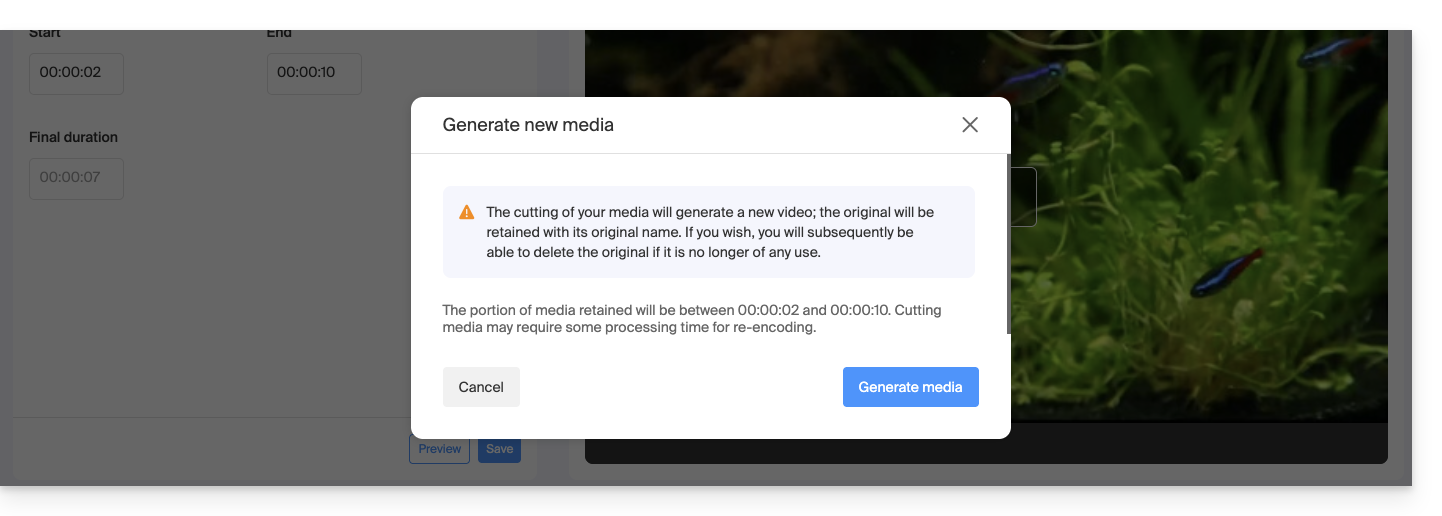Image resolution: width=1442 pixels, height=516 pixels.
Task: Click the dialog's vertical scrollbar
Action: click(1007, 244)
